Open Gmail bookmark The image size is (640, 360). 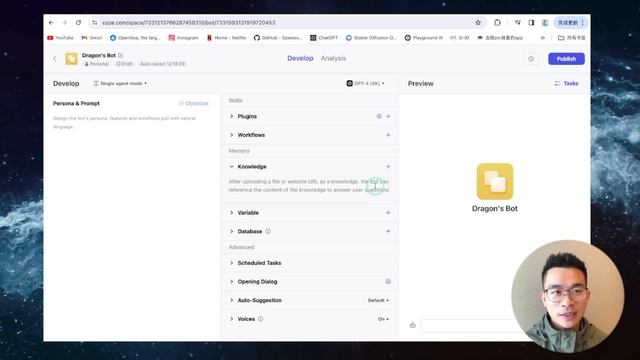coord(92,38)
